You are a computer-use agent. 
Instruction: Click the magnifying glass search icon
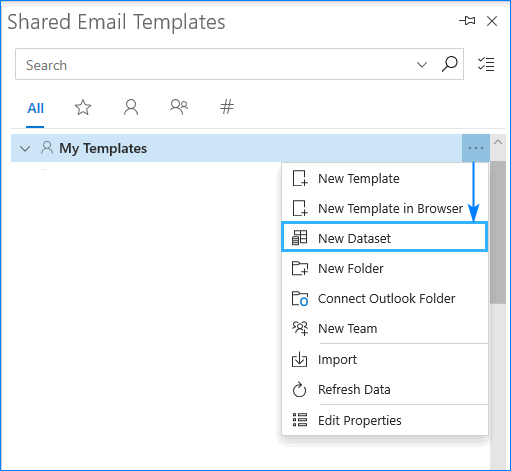coord(449,64)
